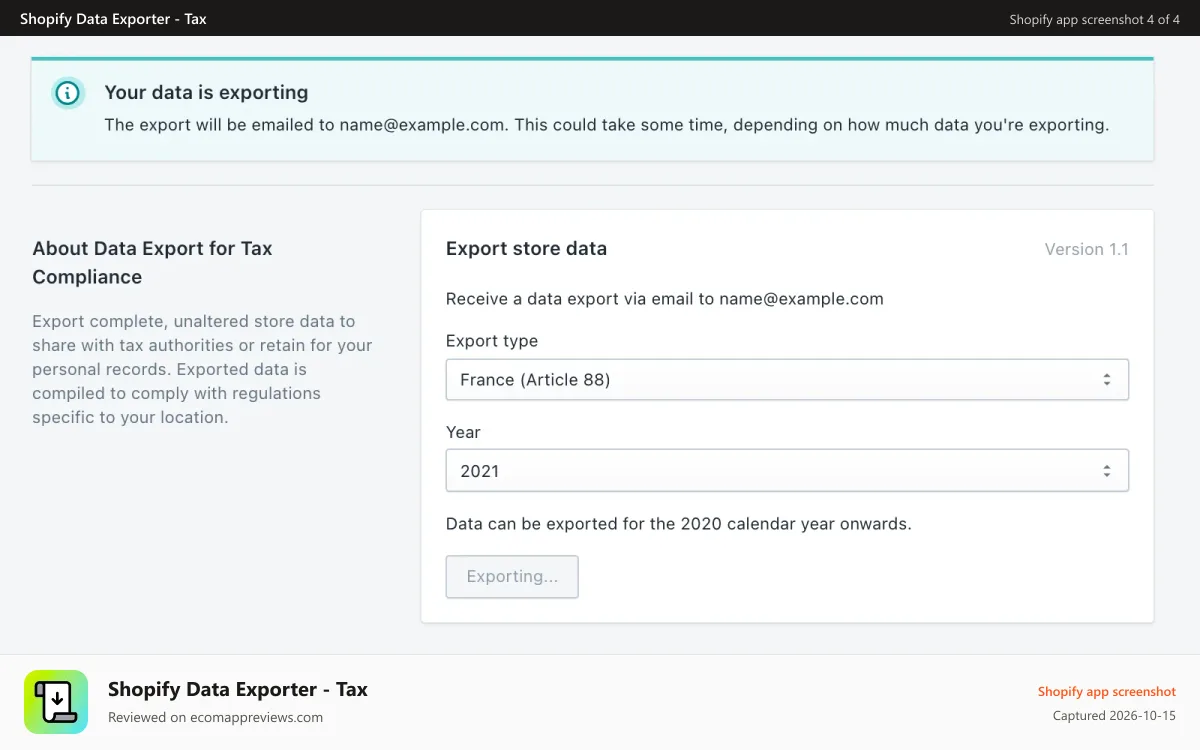Click 'Reviewed on ecomappreviews.com' text

[215, 717]
